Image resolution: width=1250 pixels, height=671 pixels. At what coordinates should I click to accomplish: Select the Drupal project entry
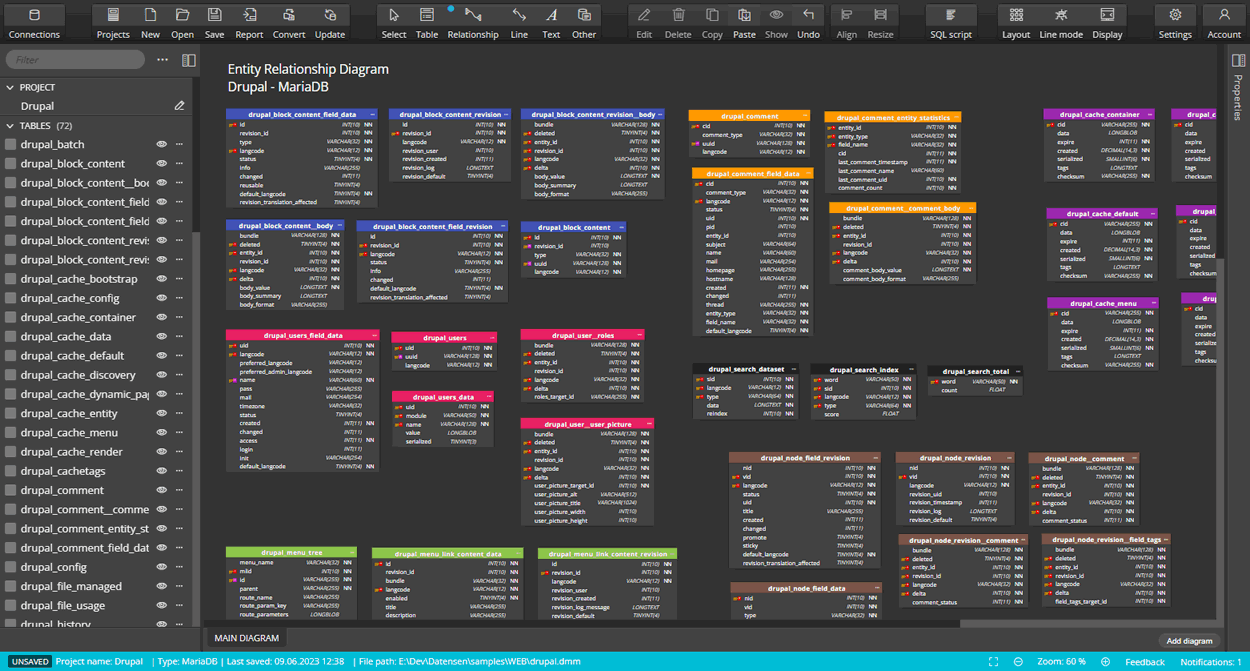(37, 106)
